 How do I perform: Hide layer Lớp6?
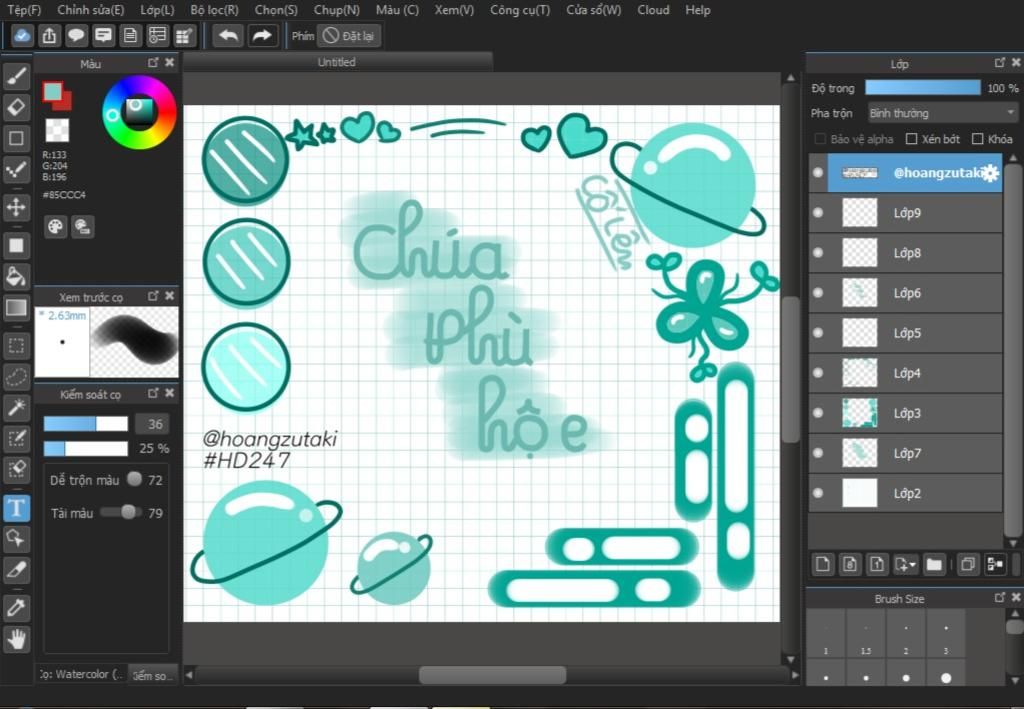click(818, 292)
